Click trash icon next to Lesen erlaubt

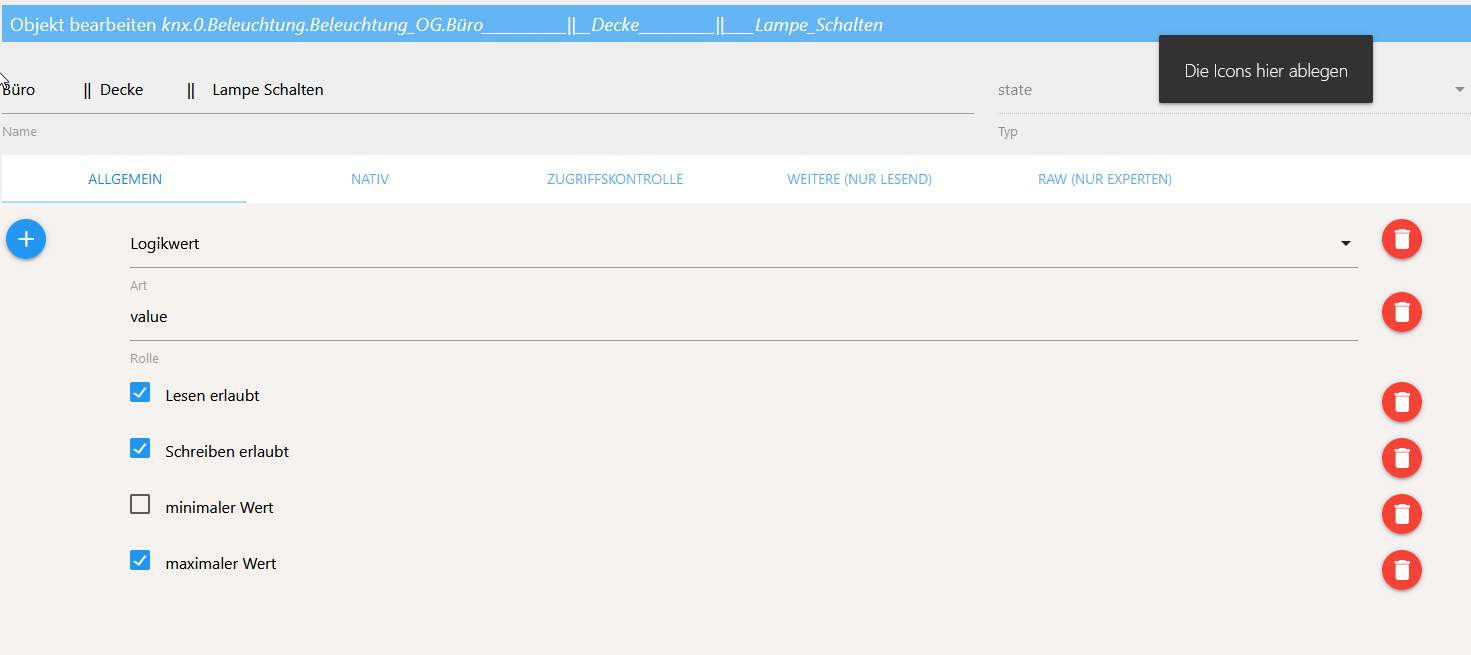click(1402, 402)
